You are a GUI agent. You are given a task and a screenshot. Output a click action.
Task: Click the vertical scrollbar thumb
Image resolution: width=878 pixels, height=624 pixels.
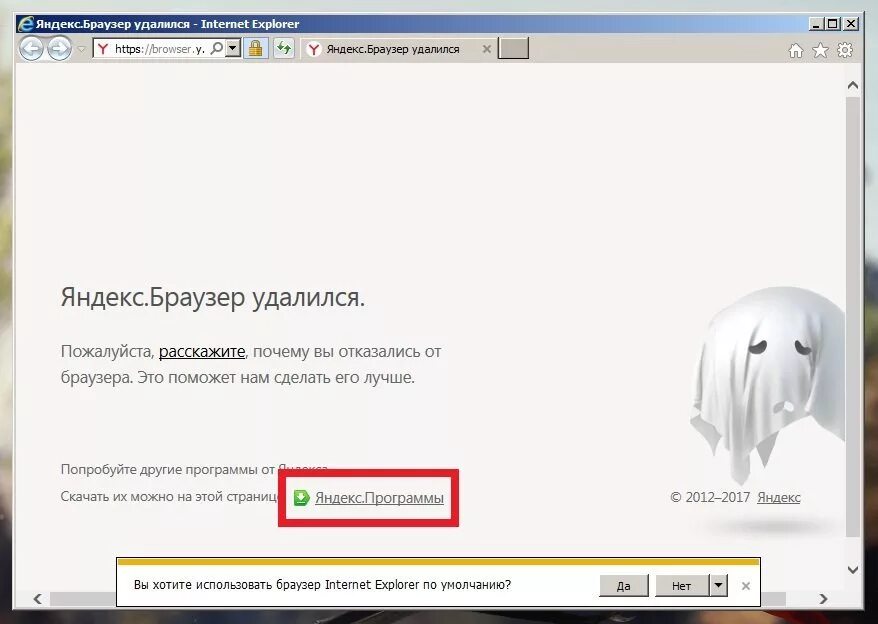(853, 317)
